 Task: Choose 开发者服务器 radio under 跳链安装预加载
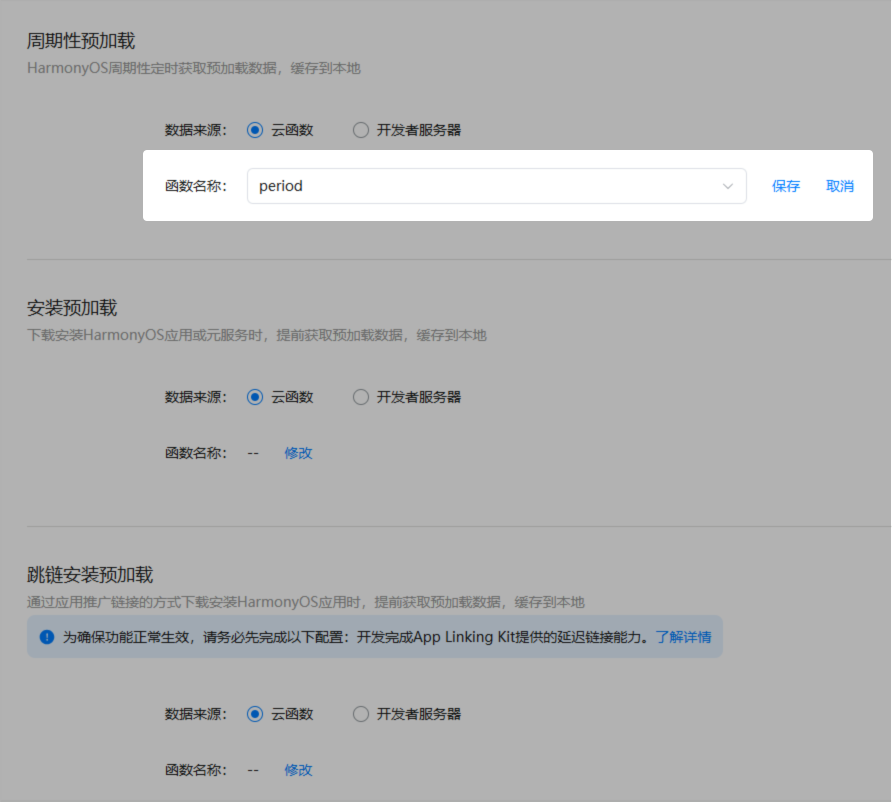click(361, 714)
